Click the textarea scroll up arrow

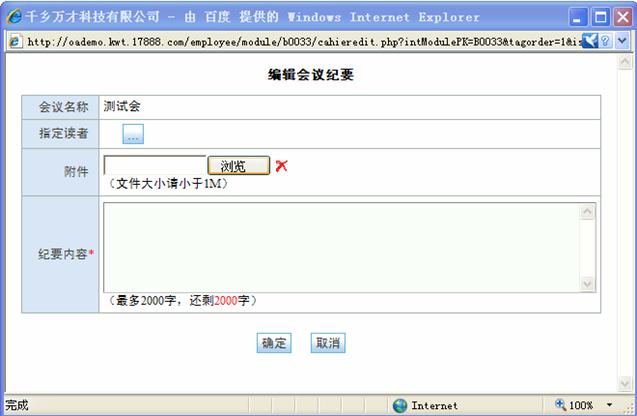(x=588, y=211)
